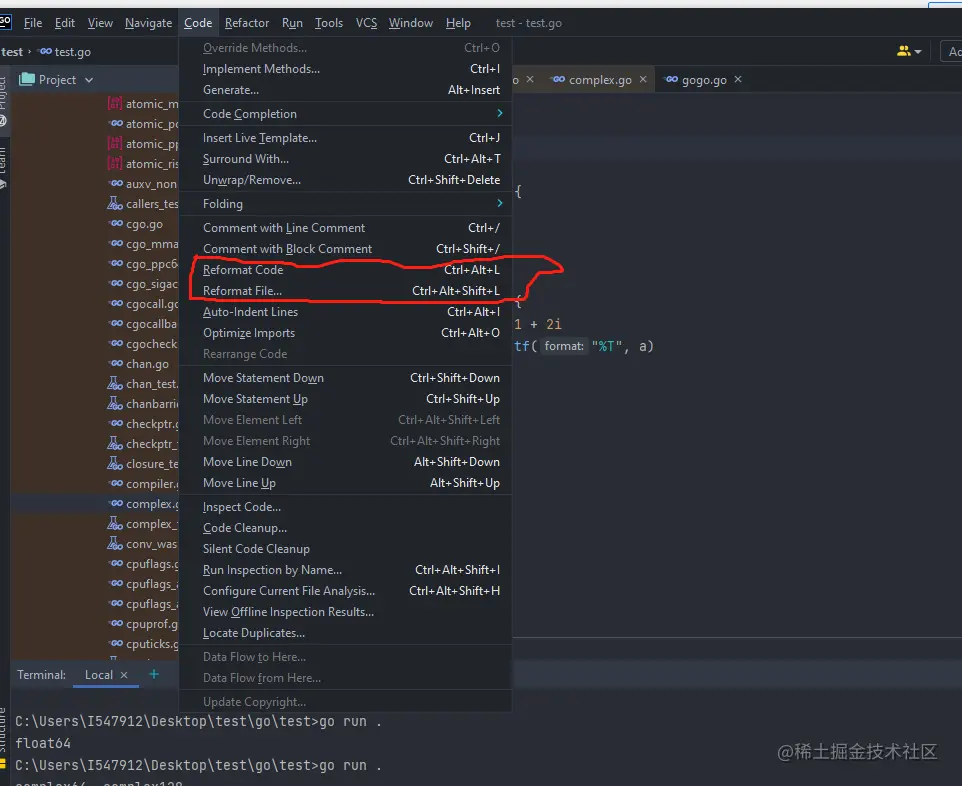This screenshot has height=786, width=962.
Task: Close the complex.go tab
Action: [643, 79]
